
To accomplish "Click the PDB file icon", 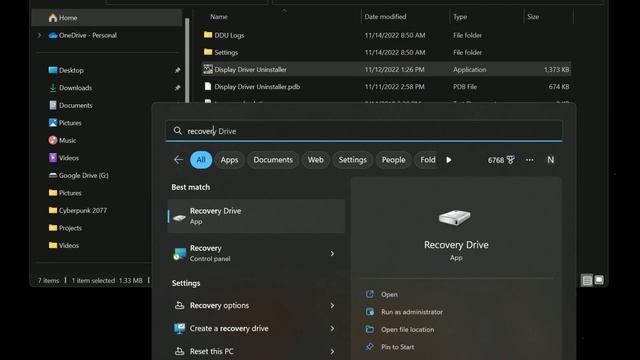I will click(208, 87).
